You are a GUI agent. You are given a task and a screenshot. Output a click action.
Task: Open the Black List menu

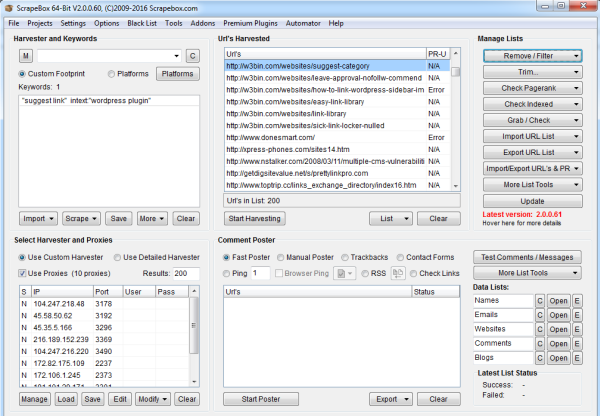point(142,23)
